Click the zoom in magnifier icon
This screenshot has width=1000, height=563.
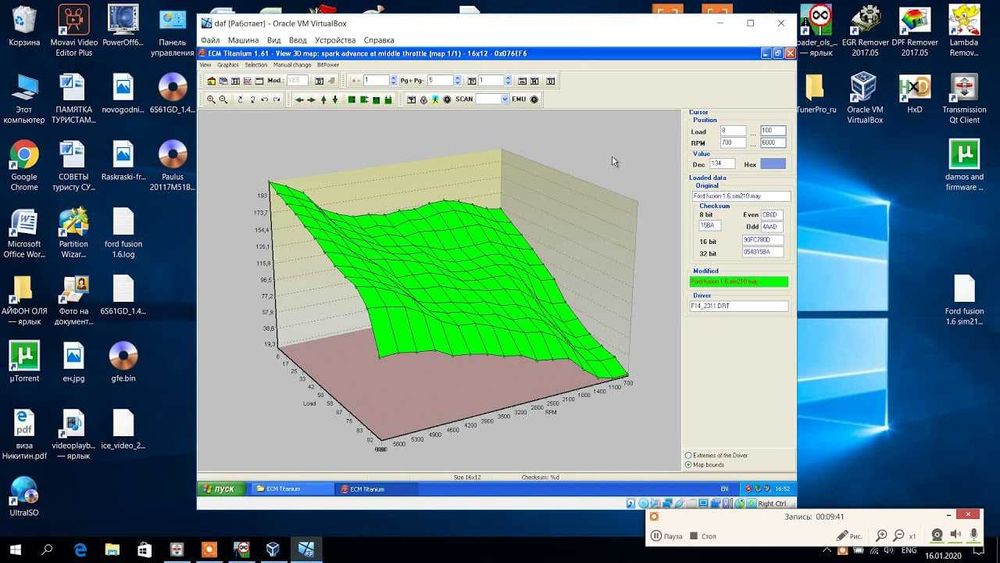point(211,100)
